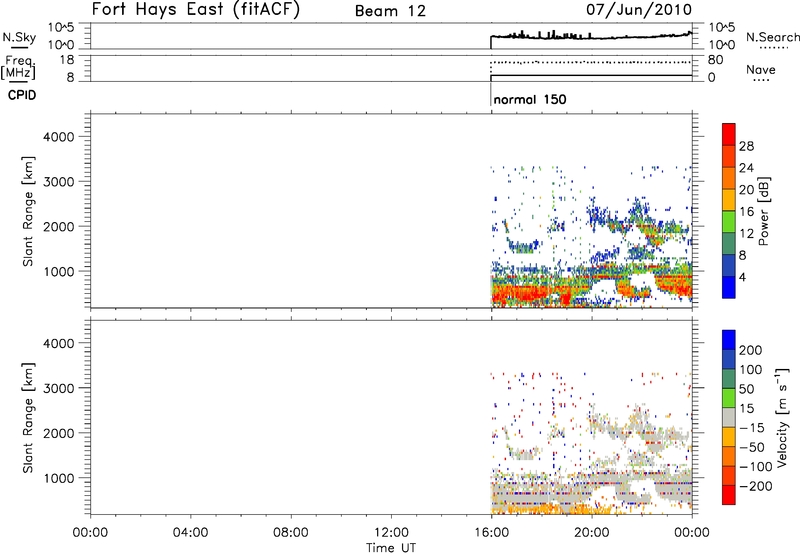Click the 'Velocity [m s-1]' colorbar title
Viewport: 800px width, 554px height.
(782, 417)
